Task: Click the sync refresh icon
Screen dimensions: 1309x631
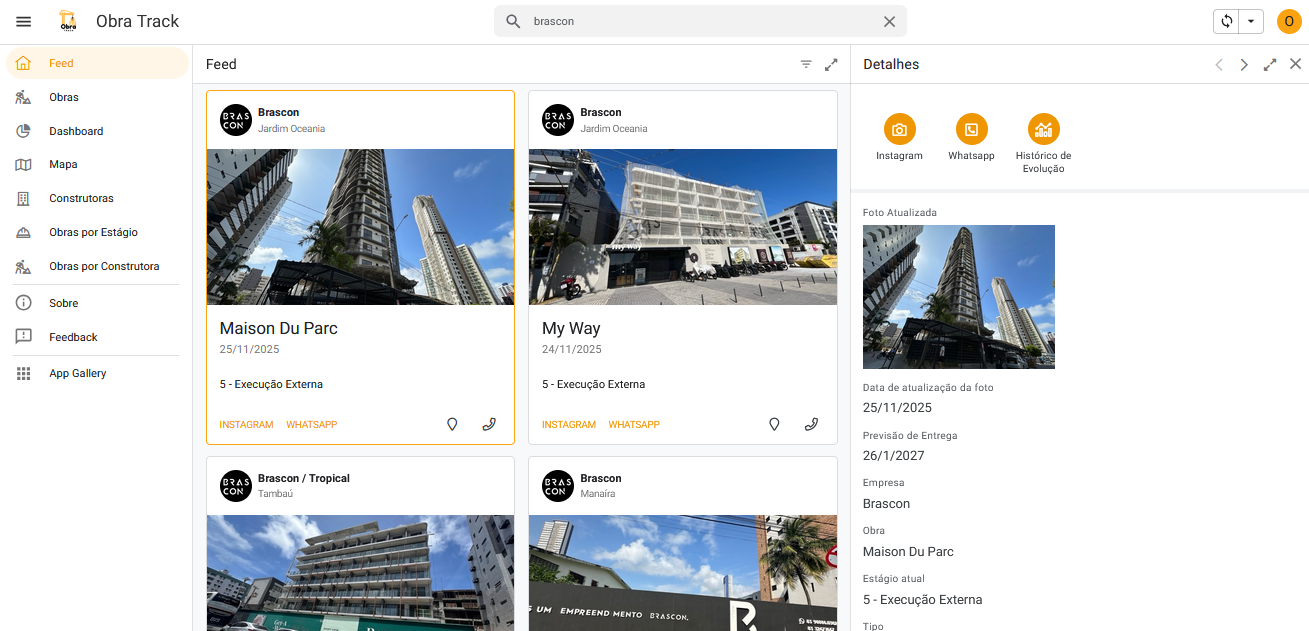Action: click(1227, 21)
